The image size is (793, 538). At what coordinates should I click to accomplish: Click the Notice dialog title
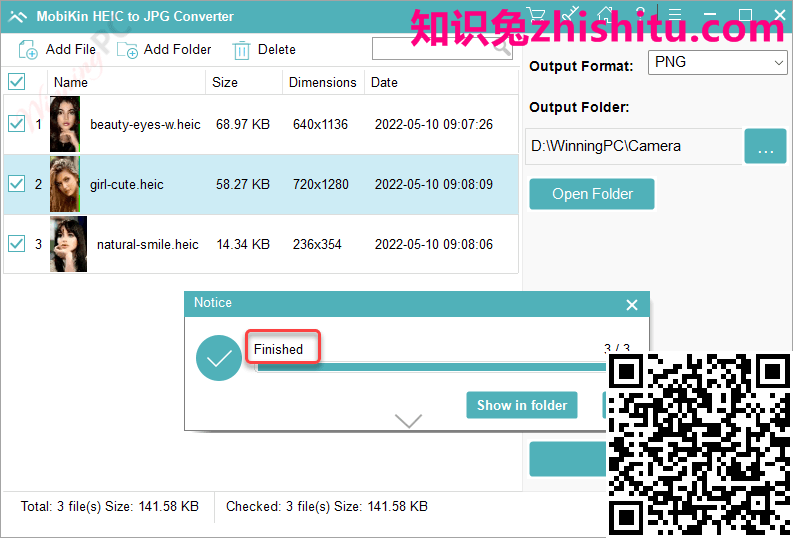(213, 302)
